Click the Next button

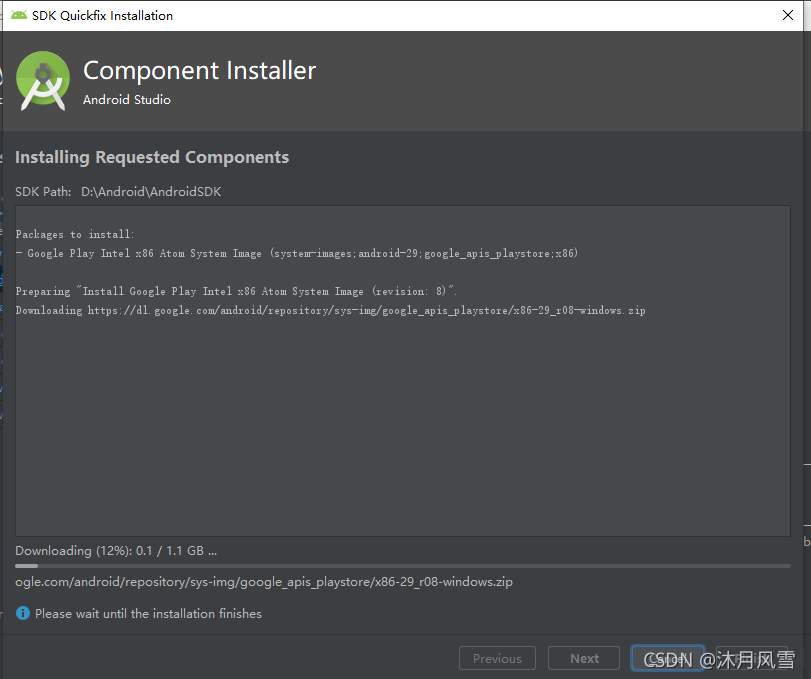pos(584,658)
